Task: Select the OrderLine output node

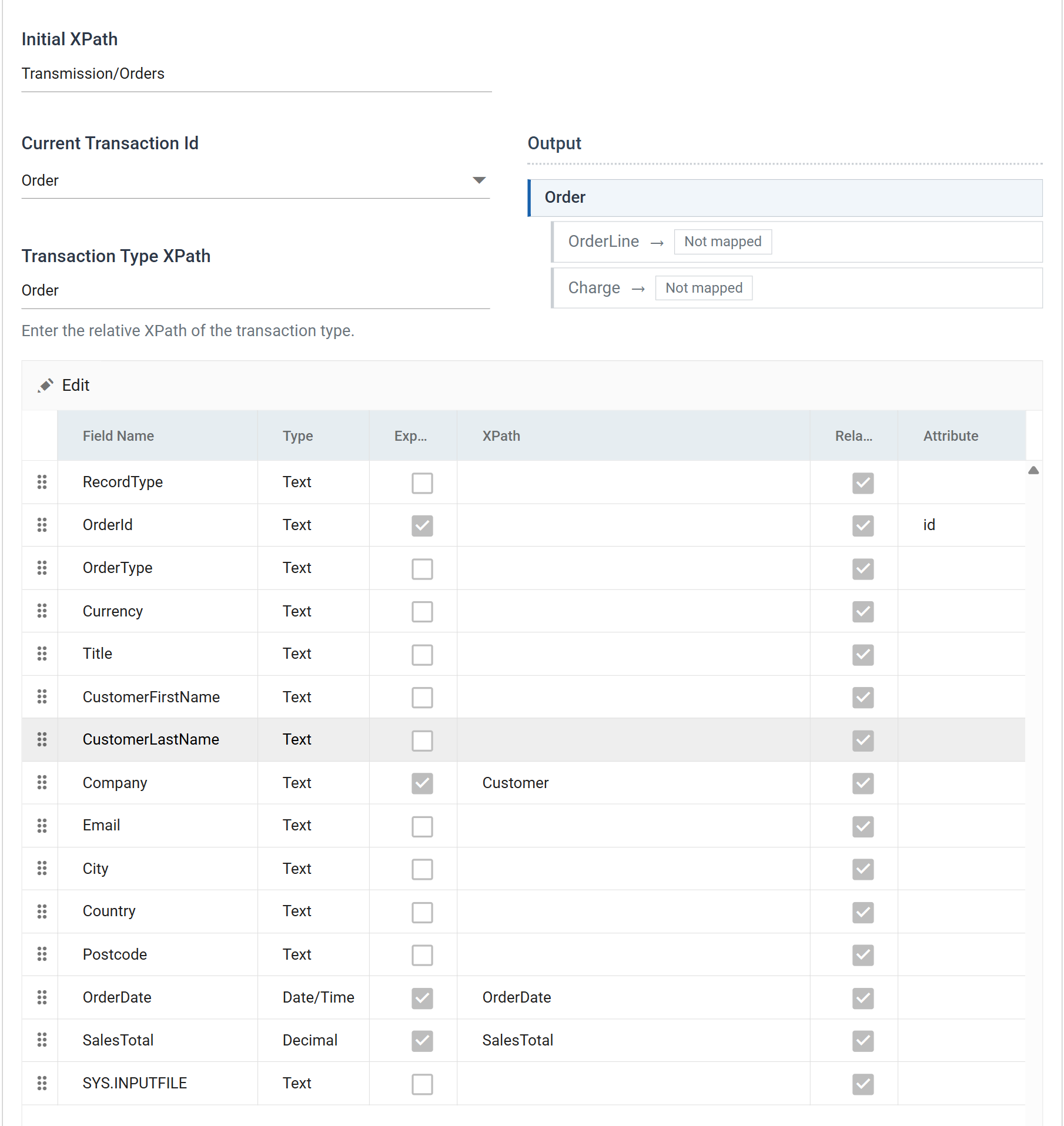Action: 797,242
